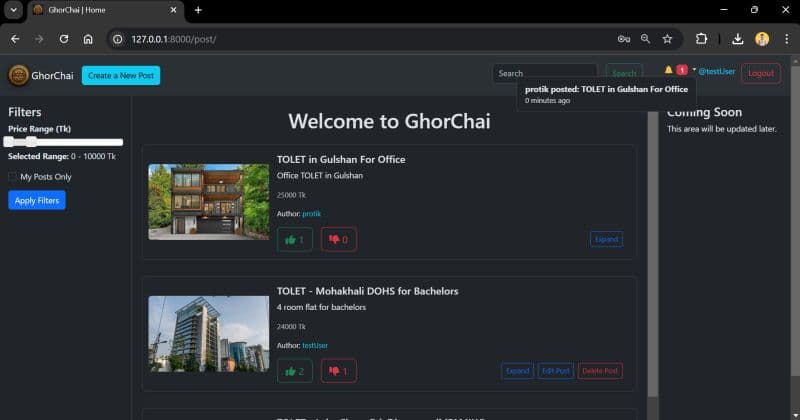
Task: Open the browser profile avatar
Action: click(x=762, y=39)
